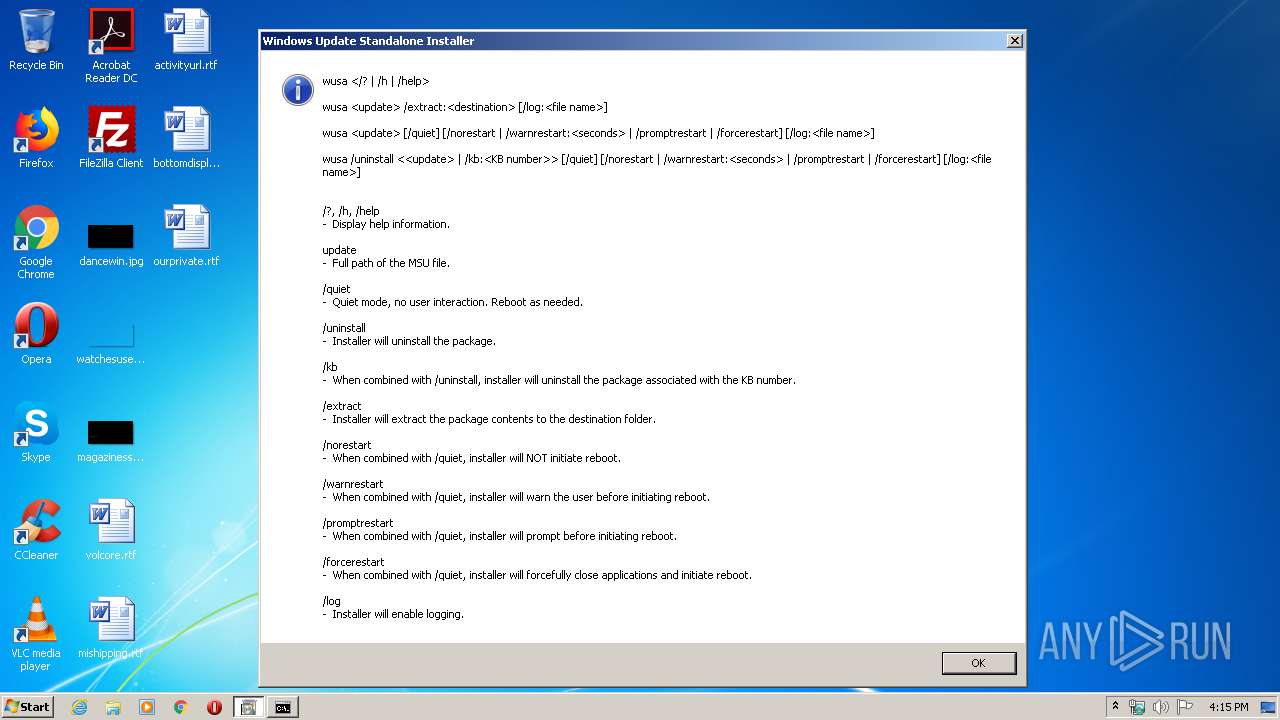
Task: Select the Skype desktop shortcut
Action: 36,432
